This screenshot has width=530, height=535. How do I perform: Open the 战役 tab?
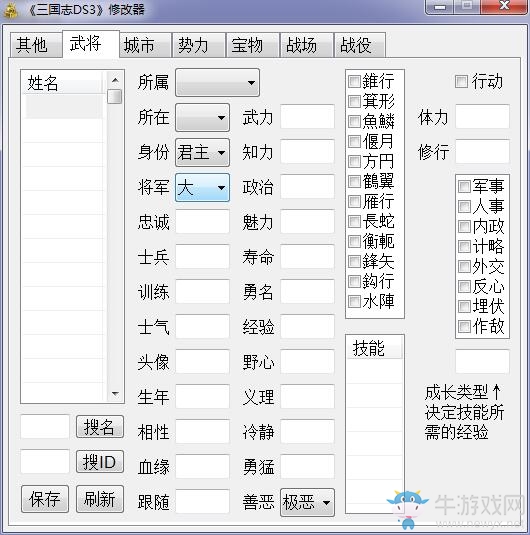click(x=360, y=45)
